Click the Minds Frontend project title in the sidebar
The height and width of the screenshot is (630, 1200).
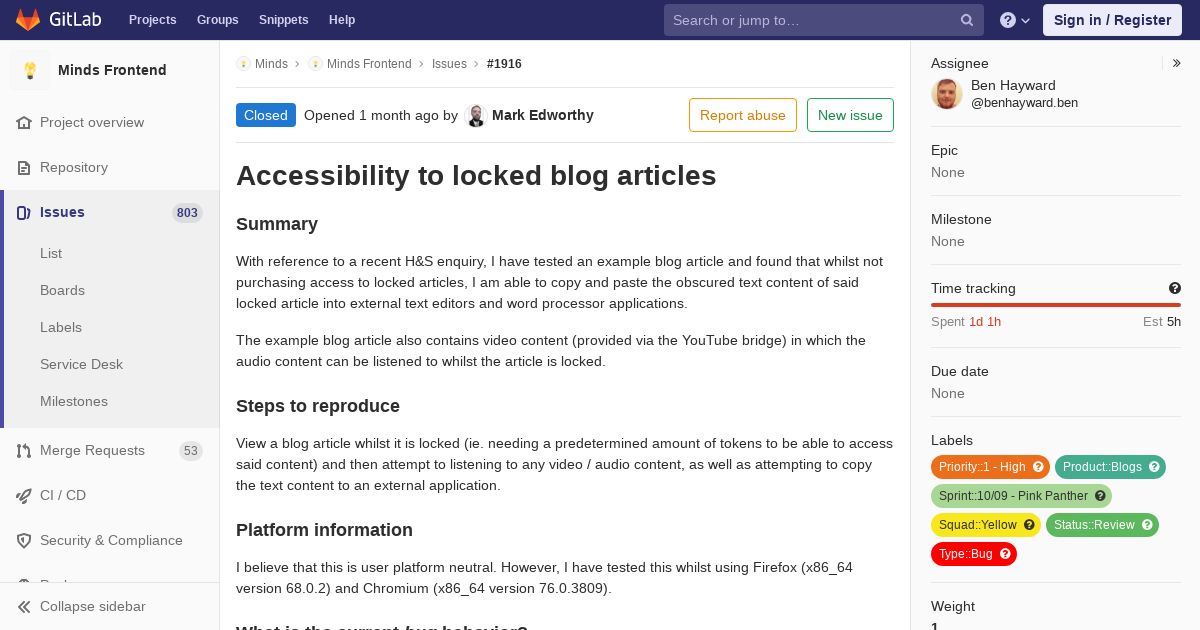coord(112,70)
